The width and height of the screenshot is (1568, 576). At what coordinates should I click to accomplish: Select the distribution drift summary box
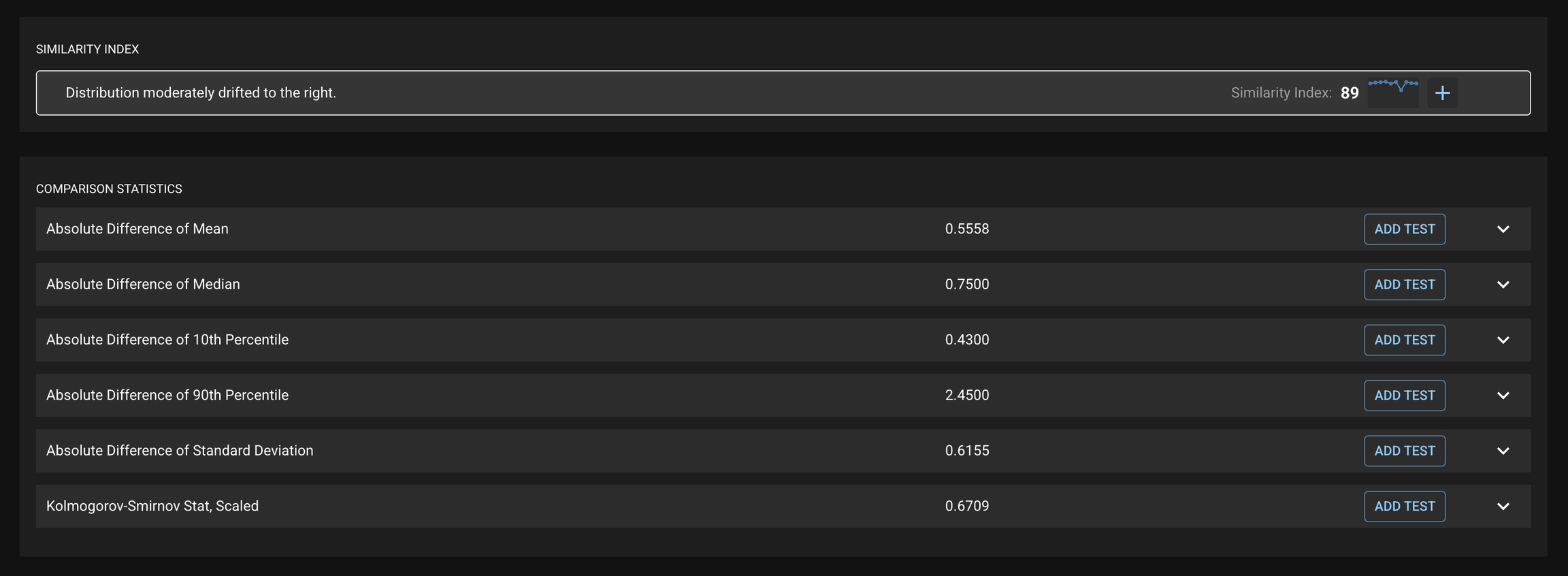pos(612,93)
